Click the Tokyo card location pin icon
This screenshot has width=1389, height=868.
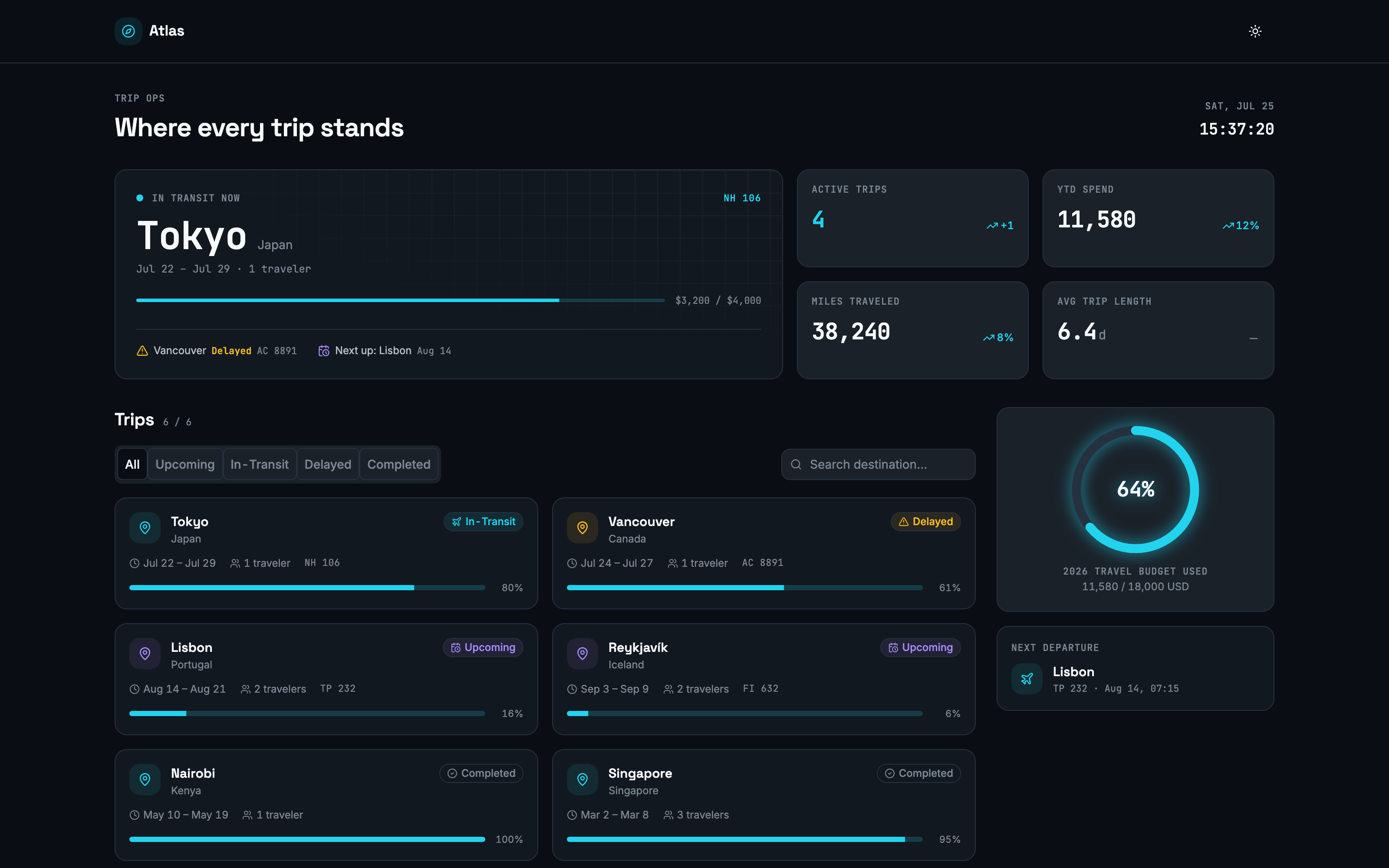pyautogui.click(x=145, y=528)
